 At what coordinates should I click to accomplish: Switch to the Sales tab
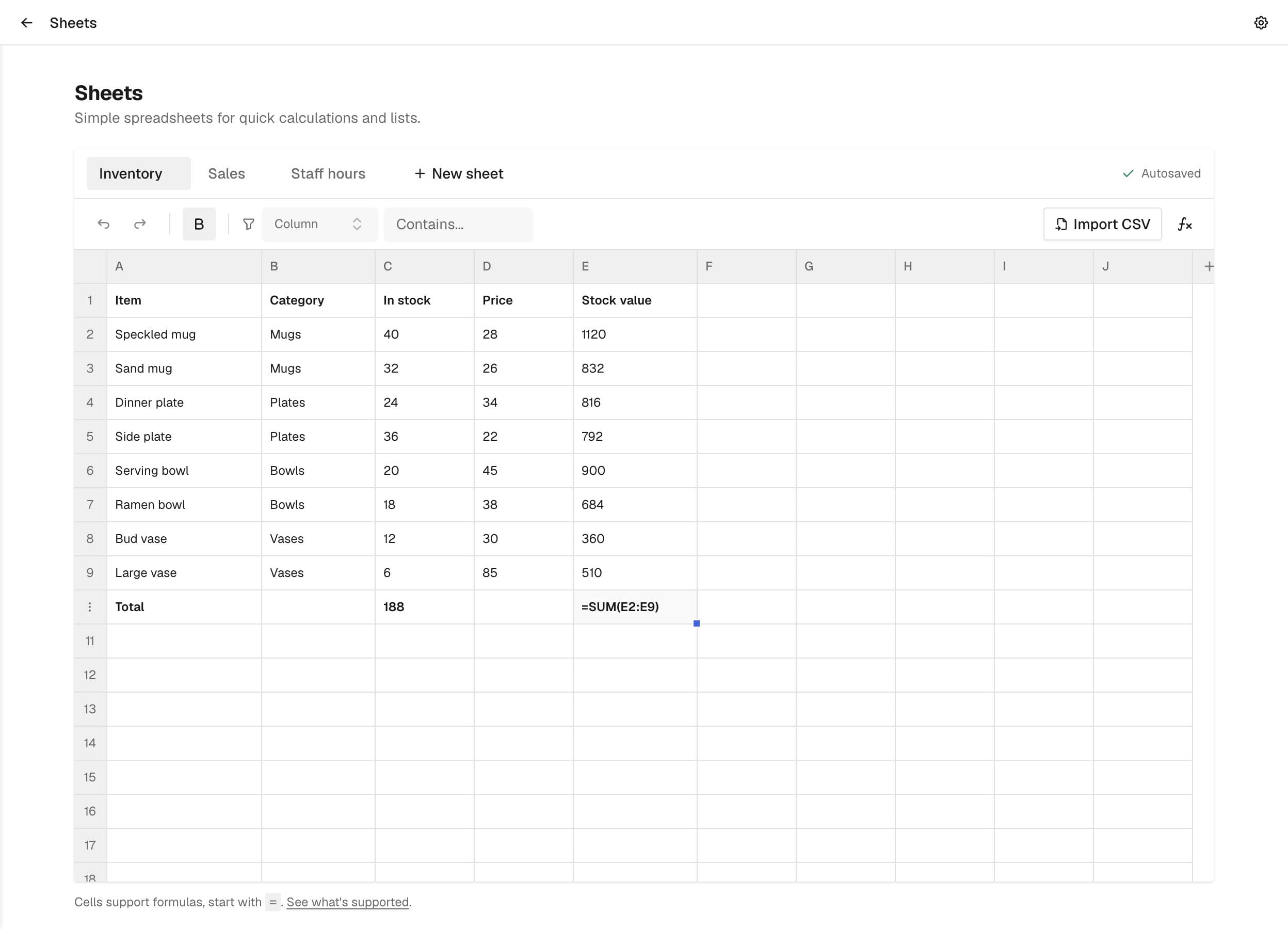(227, 174)
